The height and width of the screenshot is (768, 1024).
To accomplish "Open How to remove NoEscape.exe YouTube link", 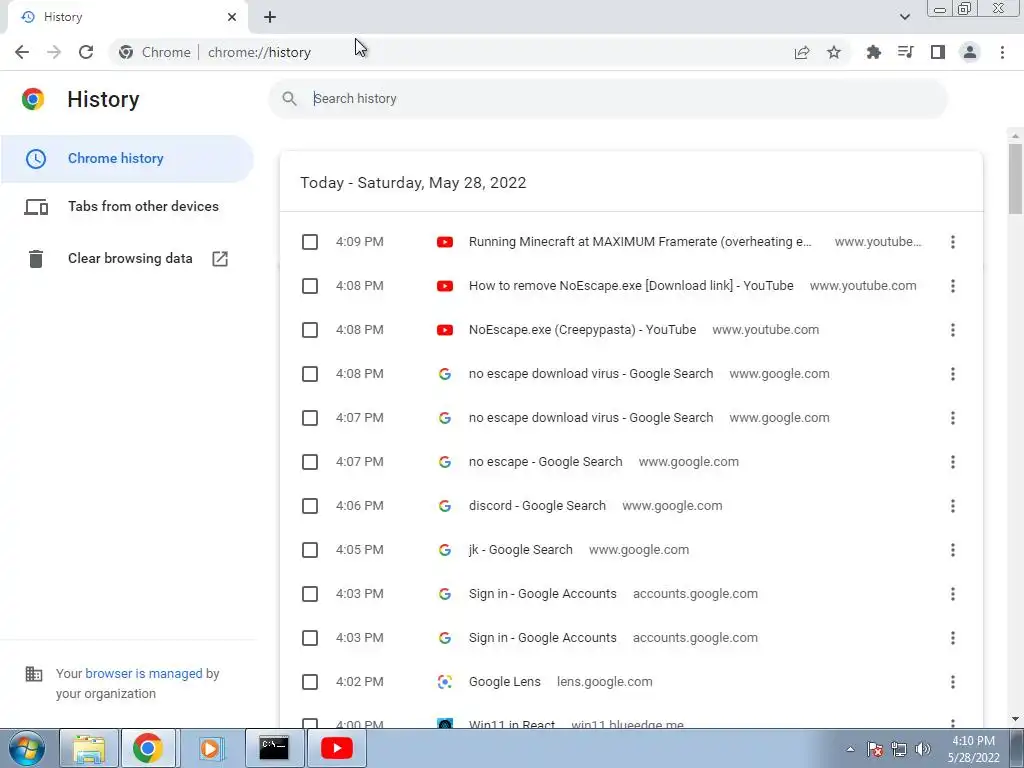I will [631, 285].
